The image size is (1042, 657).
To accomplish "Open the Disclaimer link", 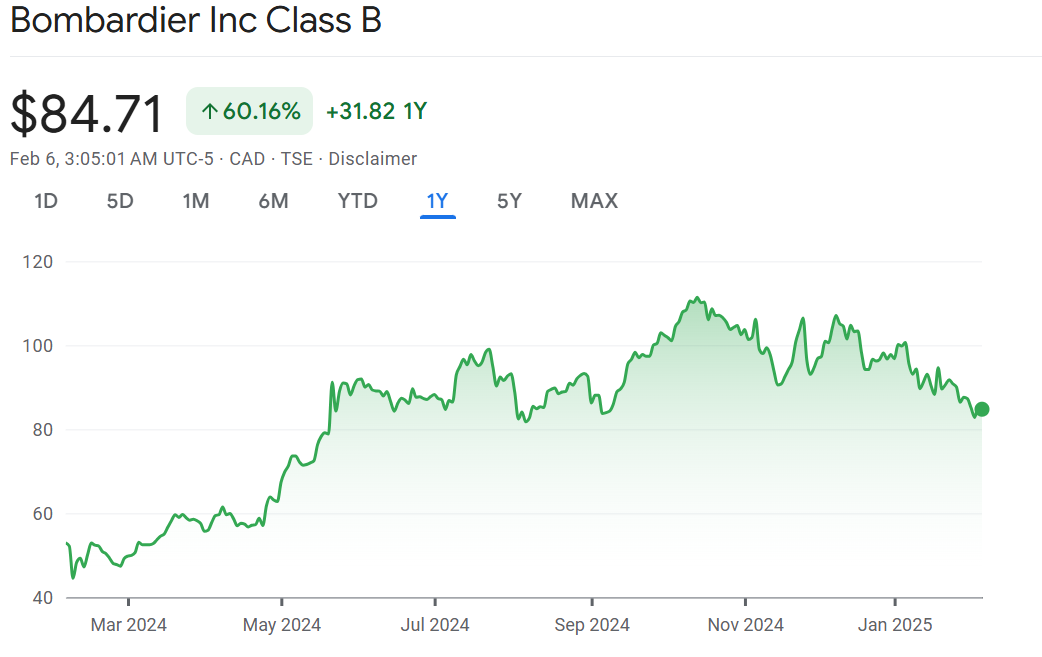I will tap(373, 159).
